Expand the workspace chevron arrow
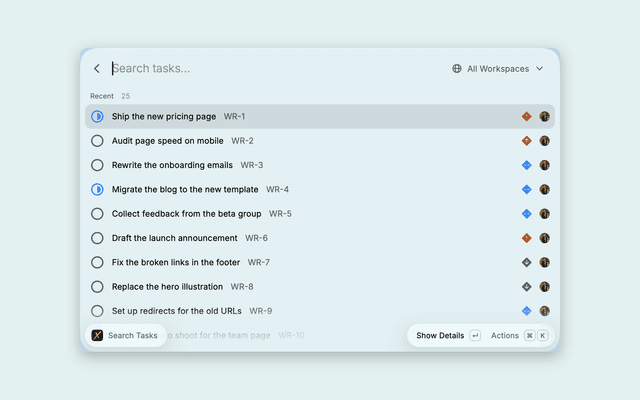This screenshot has width=640, height=400. [x=540, y=69]
